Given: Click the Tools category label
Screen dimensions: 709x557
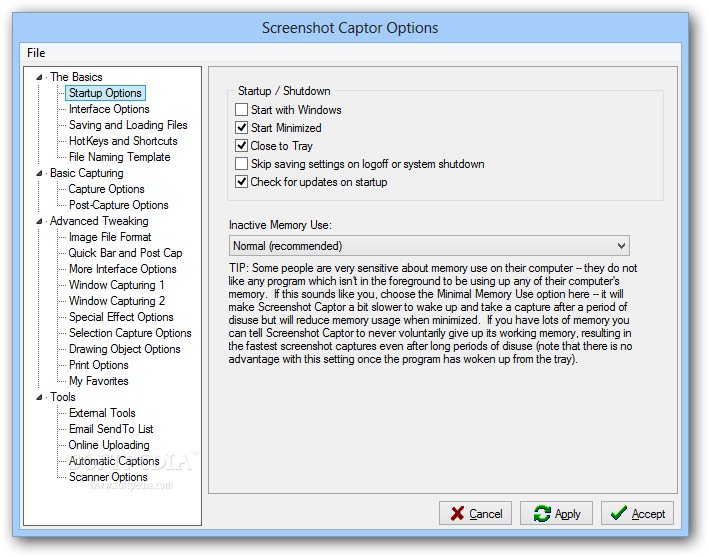Looking at the screenshot, I should coord(63,397).
